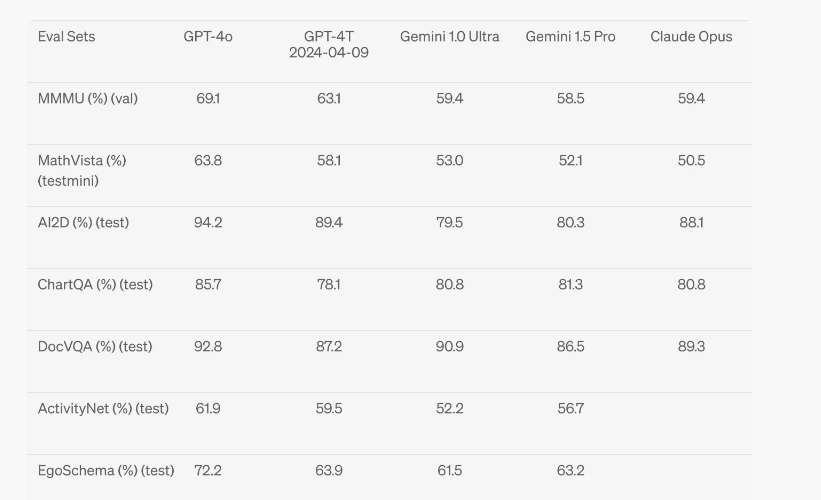Select the Gemini 1.0 Ultra header
Image resolution: width=821 pixels, height=500 pixels.
[x=449, y=37]
